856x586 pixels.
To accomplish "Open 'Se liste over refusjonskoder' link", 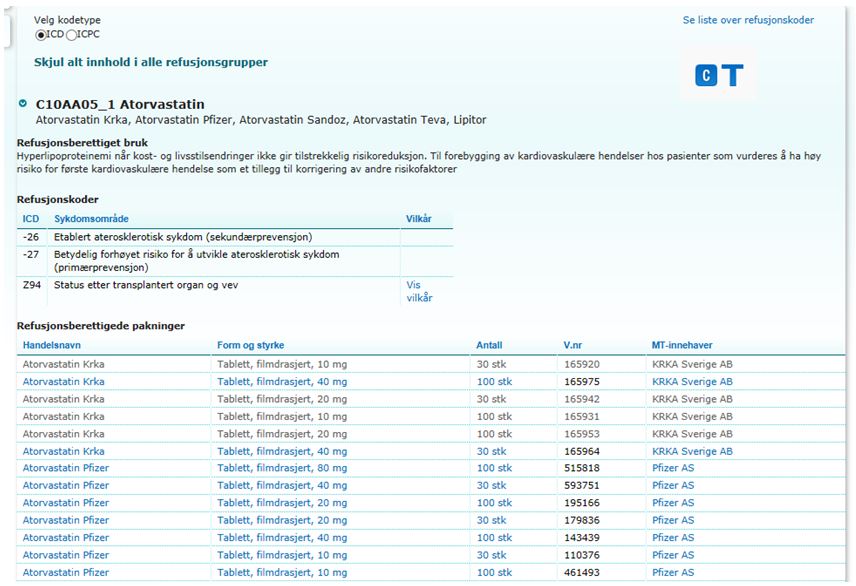I will 748,20.
